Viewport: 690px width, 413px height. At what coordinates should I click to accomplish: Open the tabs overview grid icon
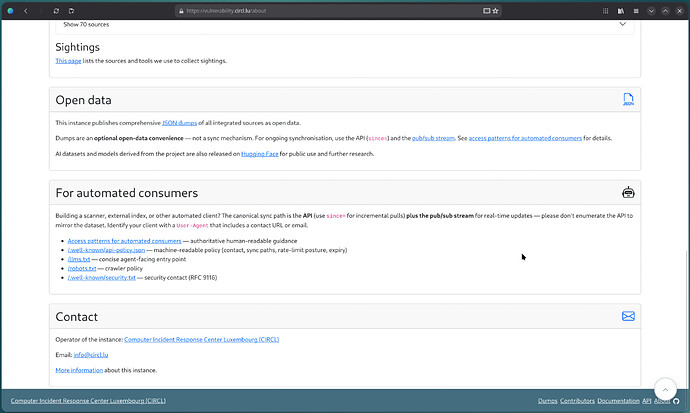[606, 11]
